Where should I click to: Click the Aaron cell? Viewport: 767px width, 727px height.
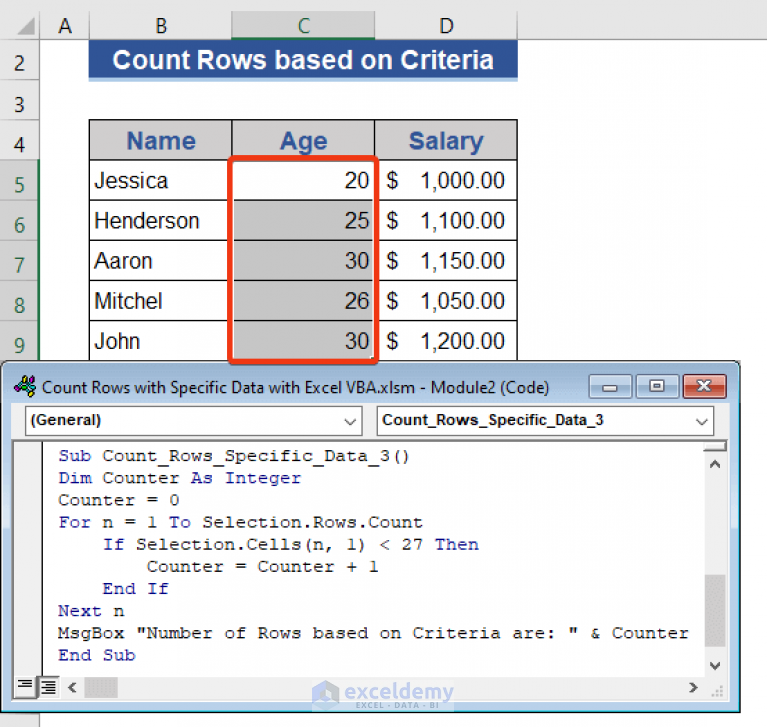[x=160, y=261]
